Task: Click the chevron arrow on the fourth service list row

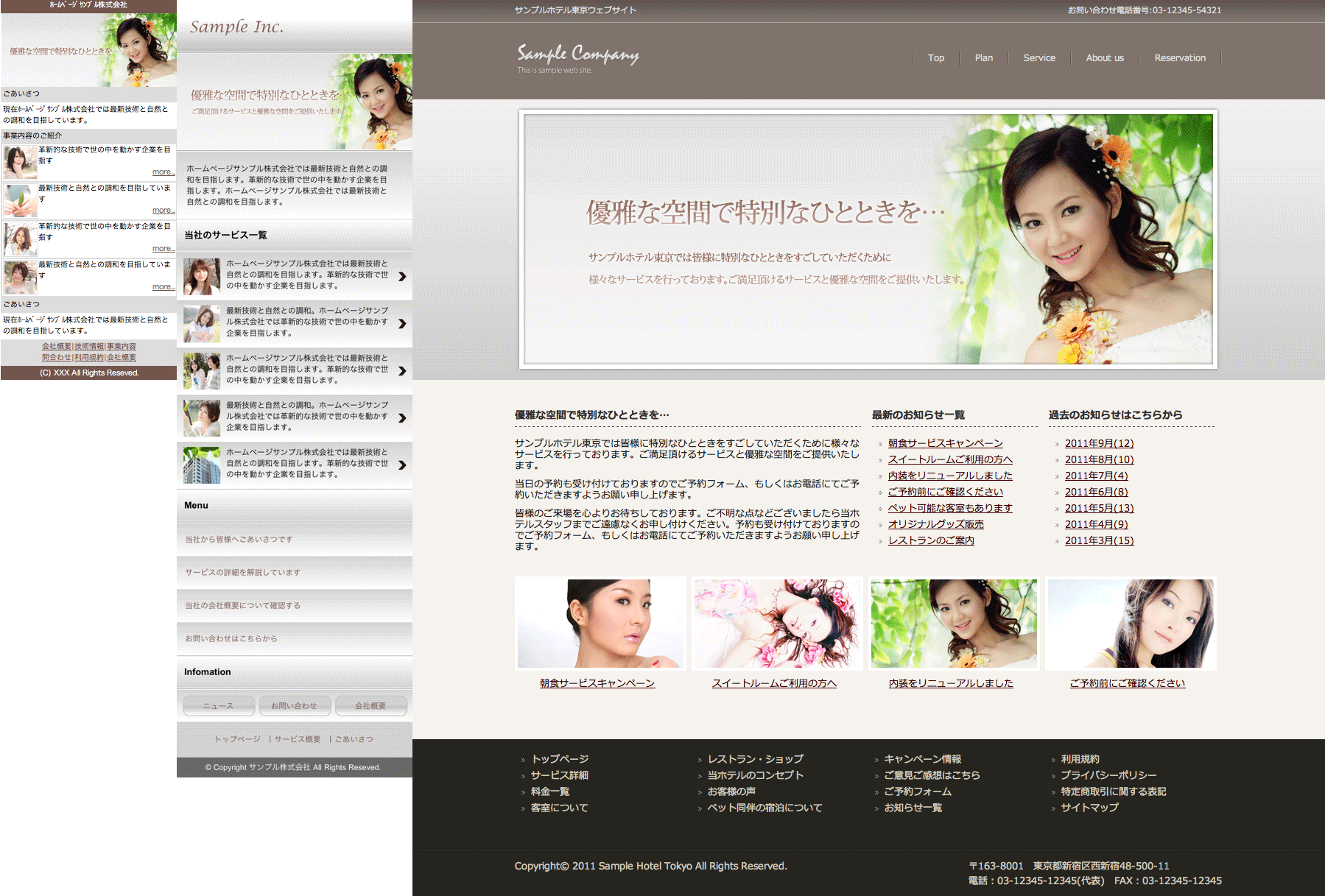Action: coord(402,418)
